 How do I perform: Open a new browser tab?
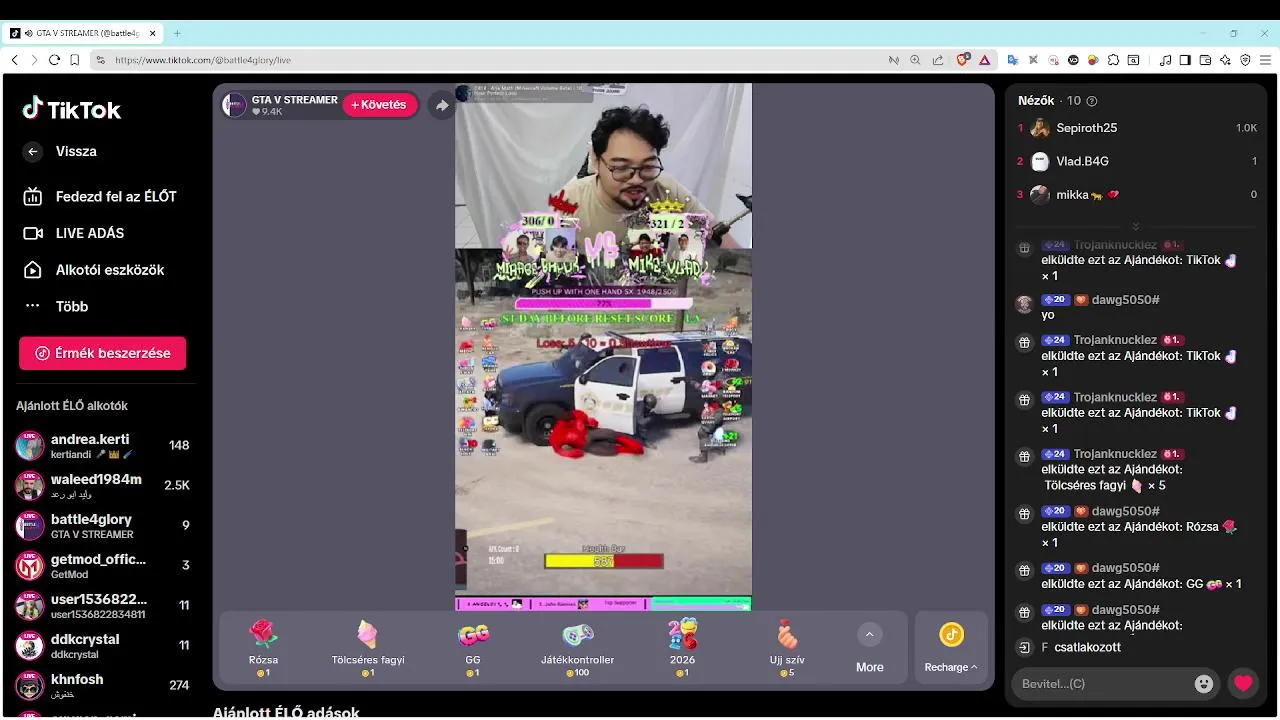[x=177, y=33]
